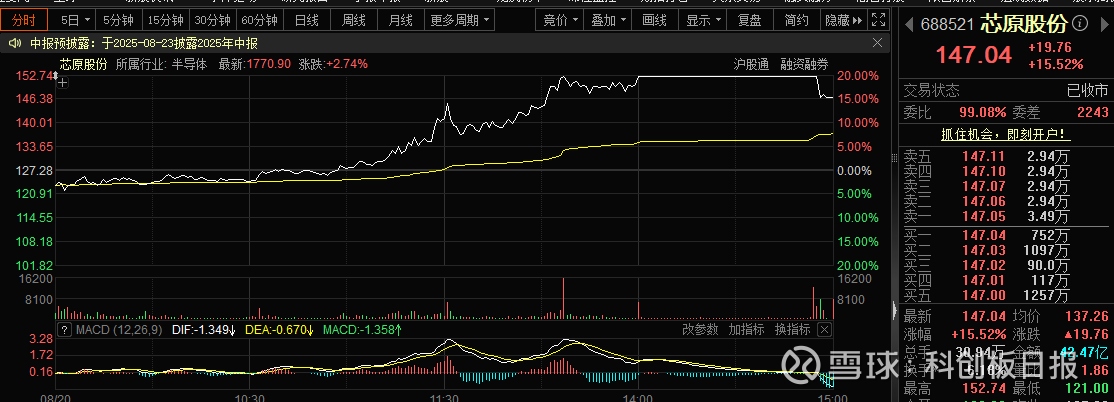
Task: Click 买二 price 147.03
Action: tap(983, 250)
